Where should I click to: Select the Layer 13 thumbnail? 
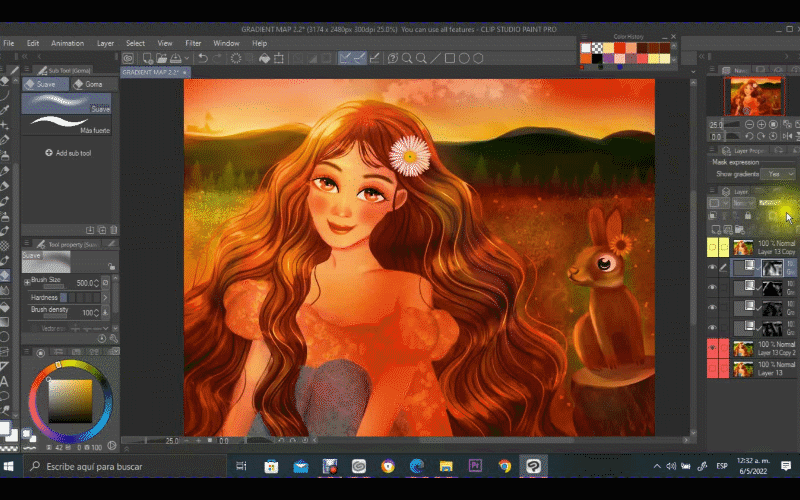tap(743, 369)
